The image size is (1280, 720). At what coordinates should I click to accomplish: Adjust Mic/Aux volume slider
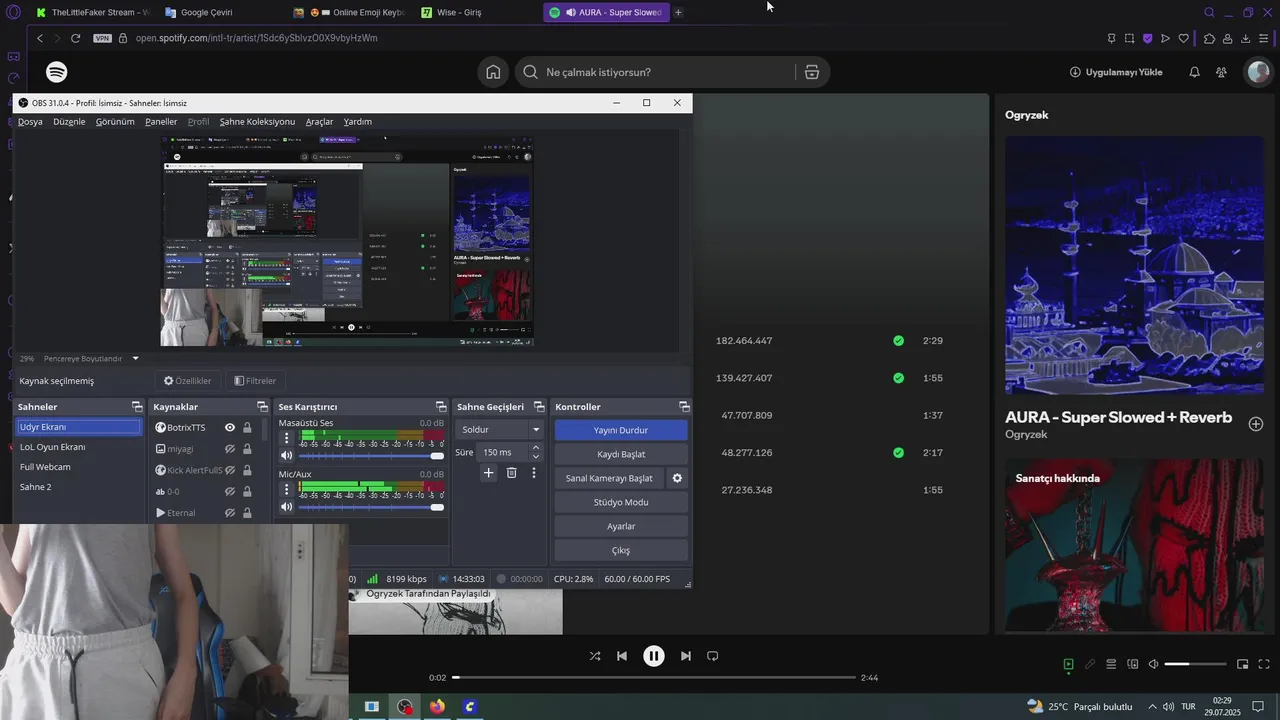point(371,507)
